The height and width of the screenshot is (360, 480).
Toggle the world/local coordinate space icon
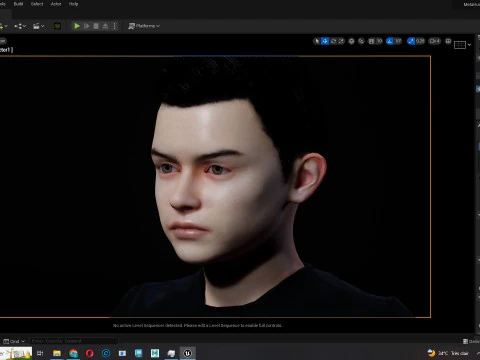[351, 41]
